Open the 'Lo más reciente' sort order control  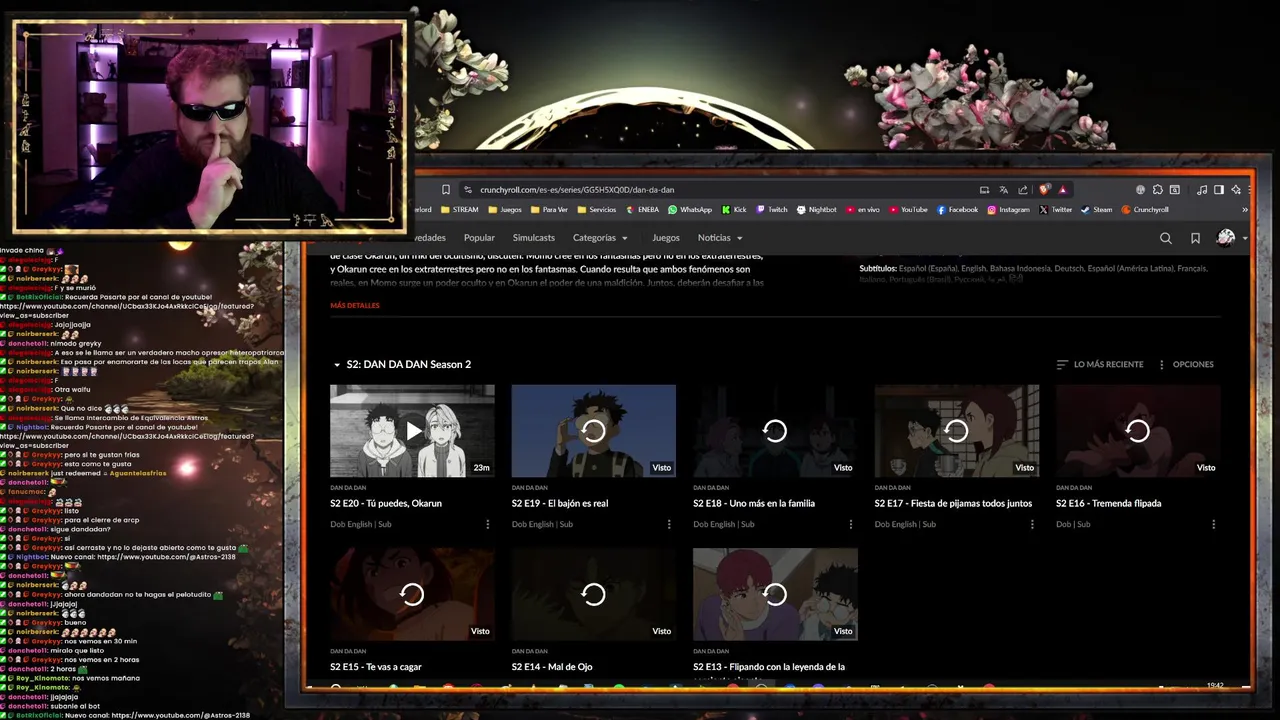1100,364
